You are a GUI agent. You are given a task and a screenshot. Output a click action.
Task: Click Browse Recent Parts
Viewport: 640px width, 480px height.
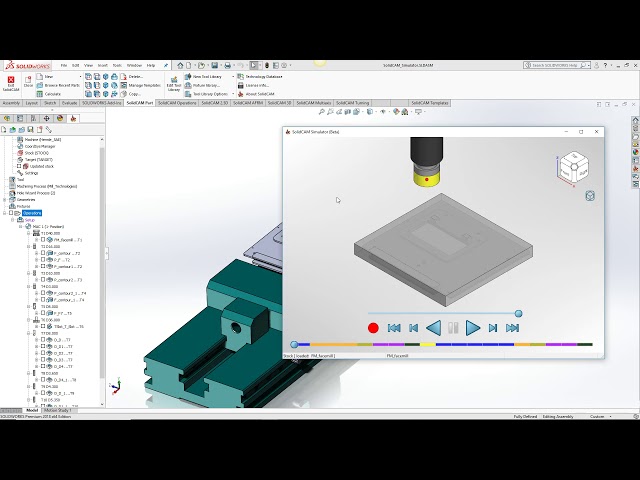coord(58,85)
